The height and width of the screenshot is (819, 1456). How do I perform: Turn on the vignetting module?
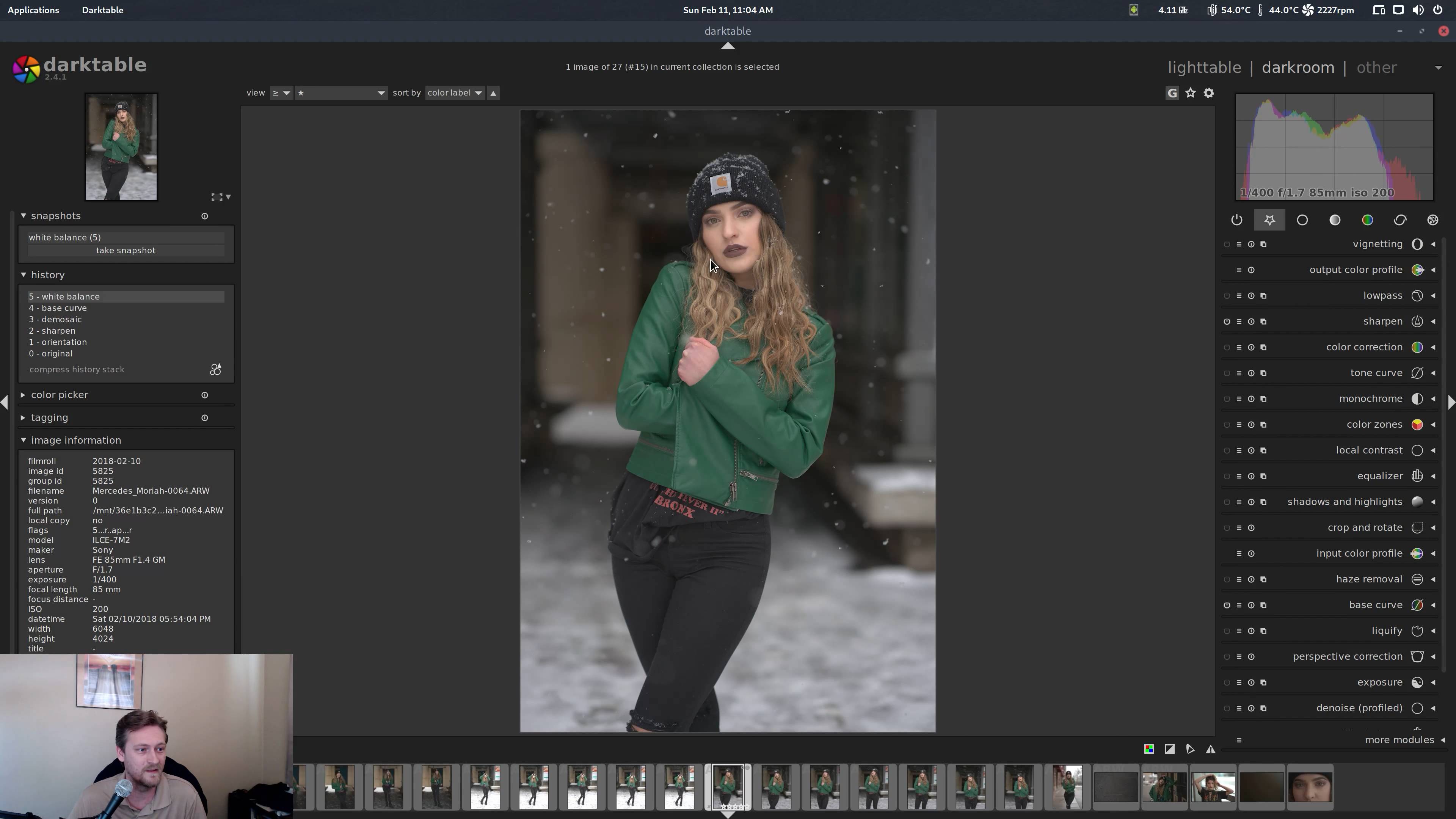(1227, 244)
